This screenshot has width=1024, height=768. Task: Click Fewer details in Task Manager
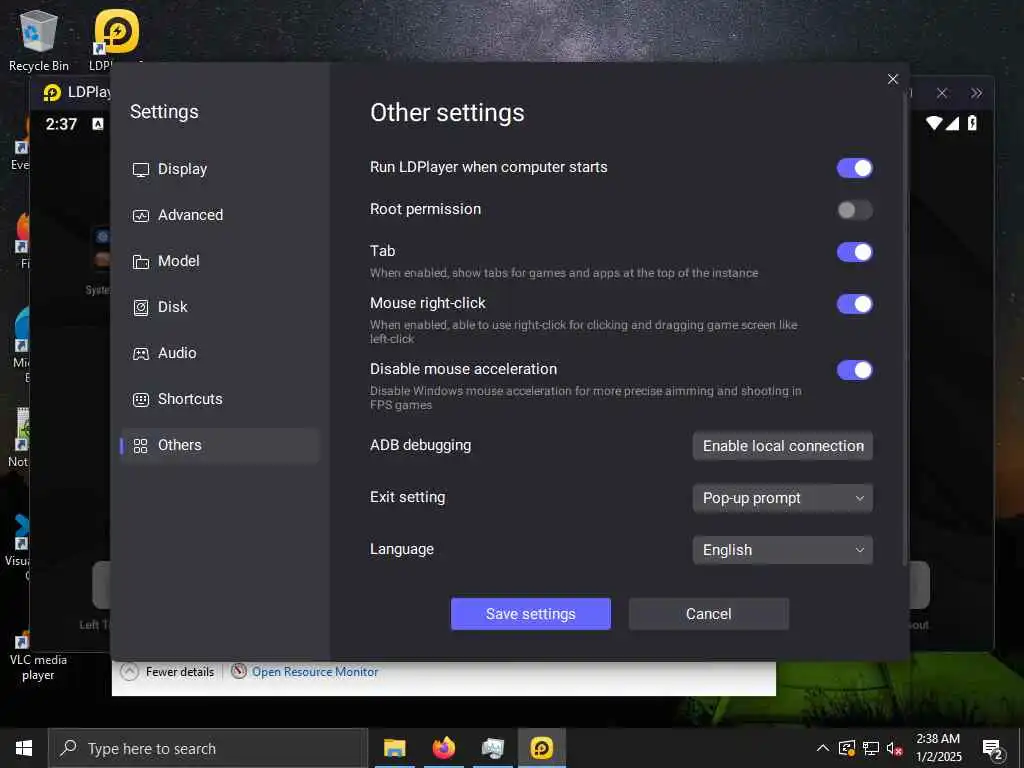point(180,672)
